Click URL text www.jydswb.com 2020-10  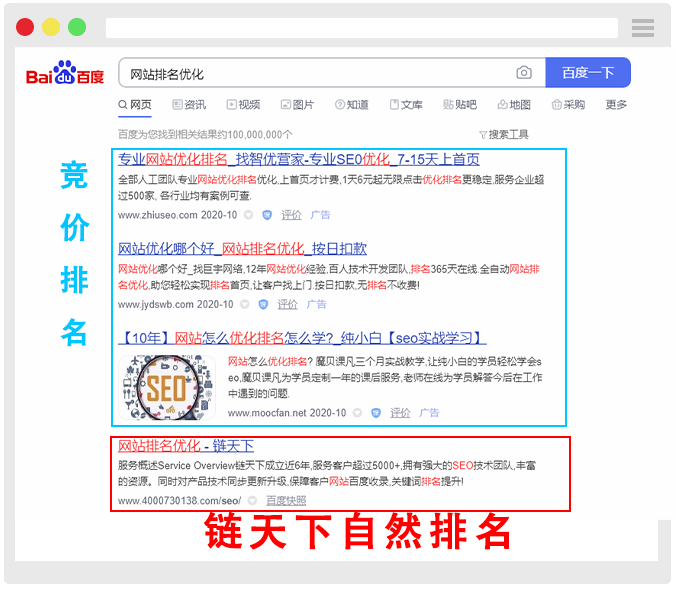pyautogui.click(x=176, y=304)
